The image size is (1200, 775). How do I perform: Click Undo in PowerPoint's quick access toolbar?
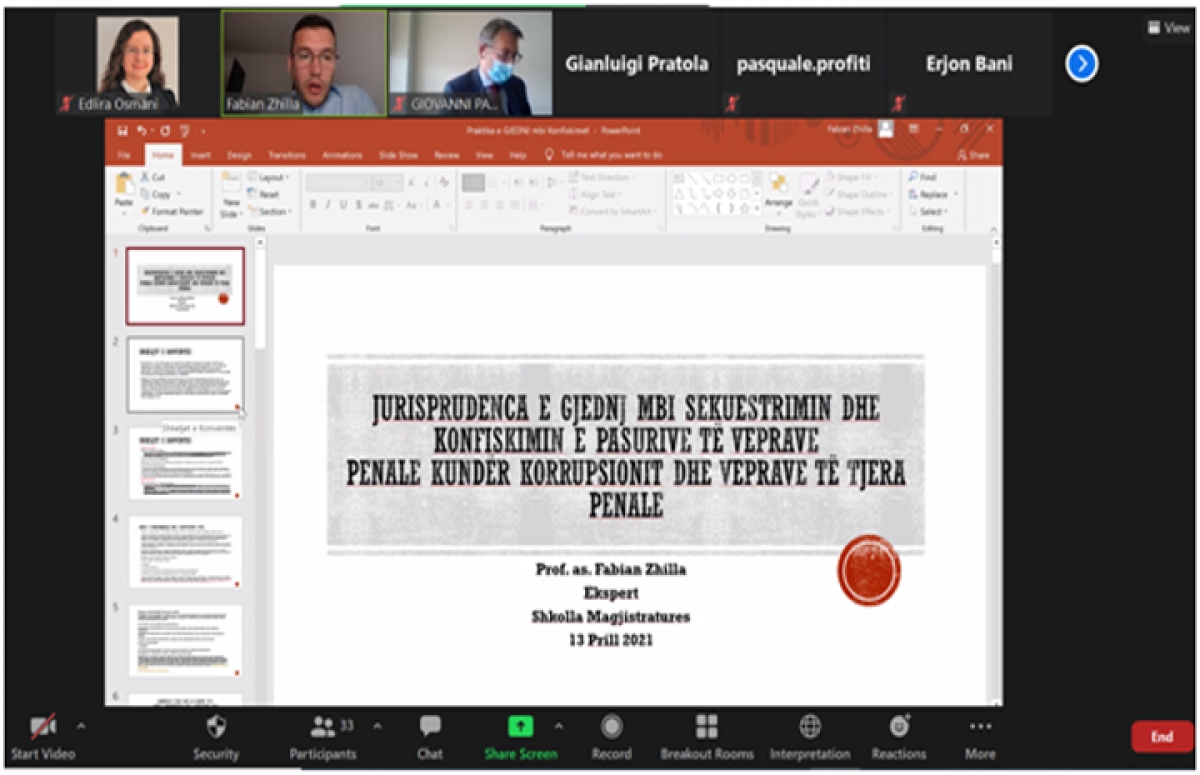pos(142,130)
